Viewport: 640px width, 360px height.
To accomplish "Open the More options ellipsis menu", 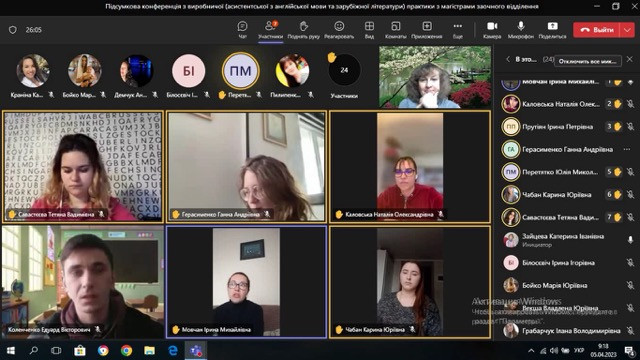I will pyautogui.click(x=458, y=27).
